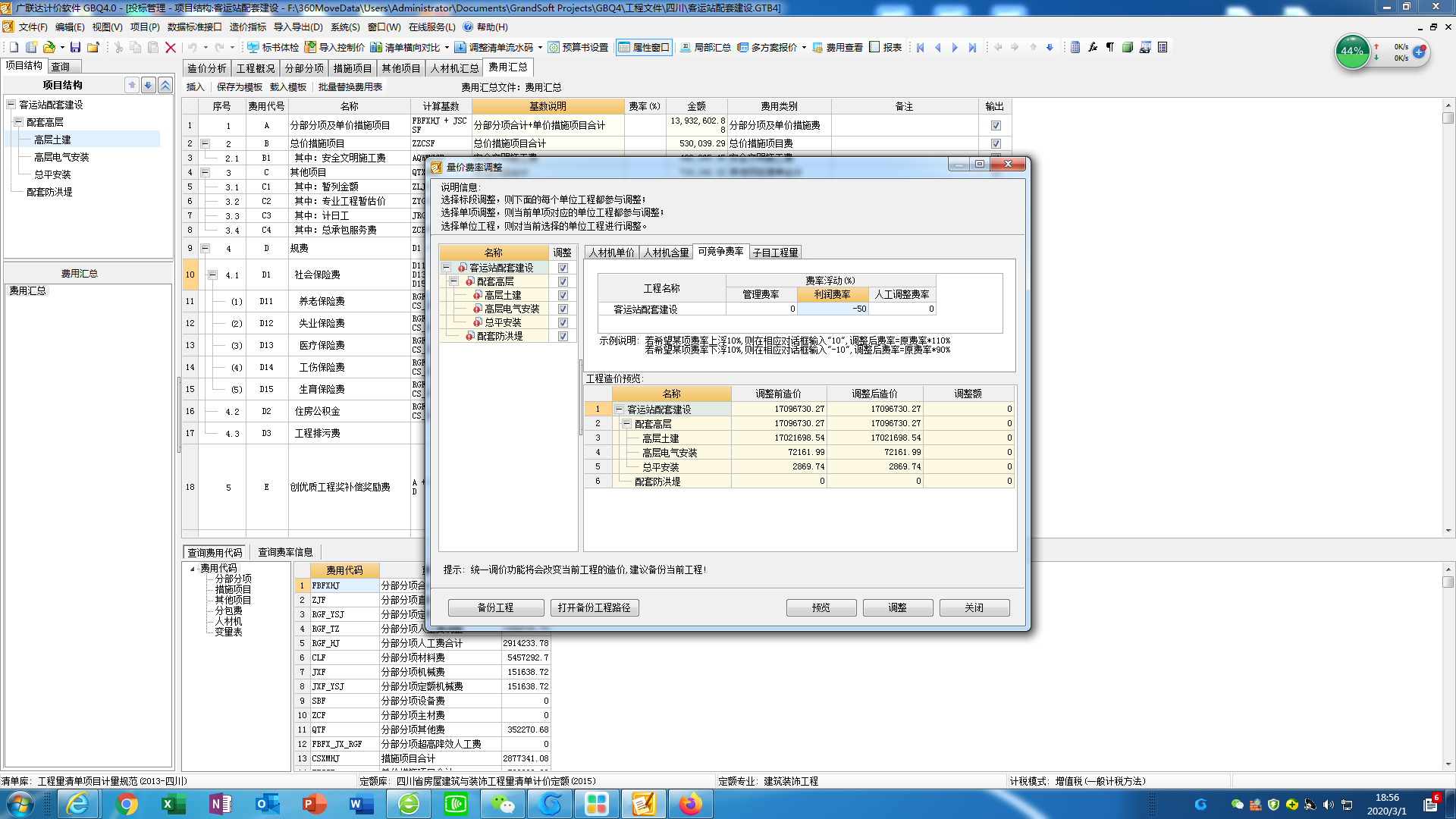Click the calculator icon in the toolbar
Viewport: 1456px width, 819px height.
pyautogui.click(x=1075, y=47)
